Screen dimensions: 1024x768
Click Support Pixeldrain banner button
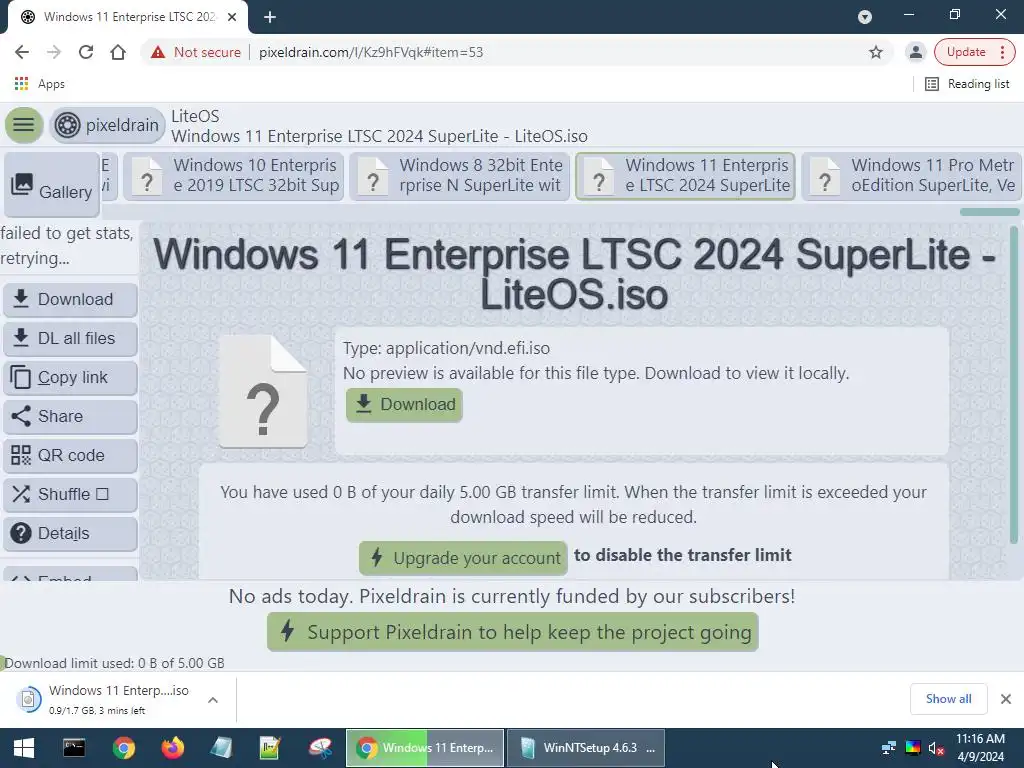coord(513,632)
